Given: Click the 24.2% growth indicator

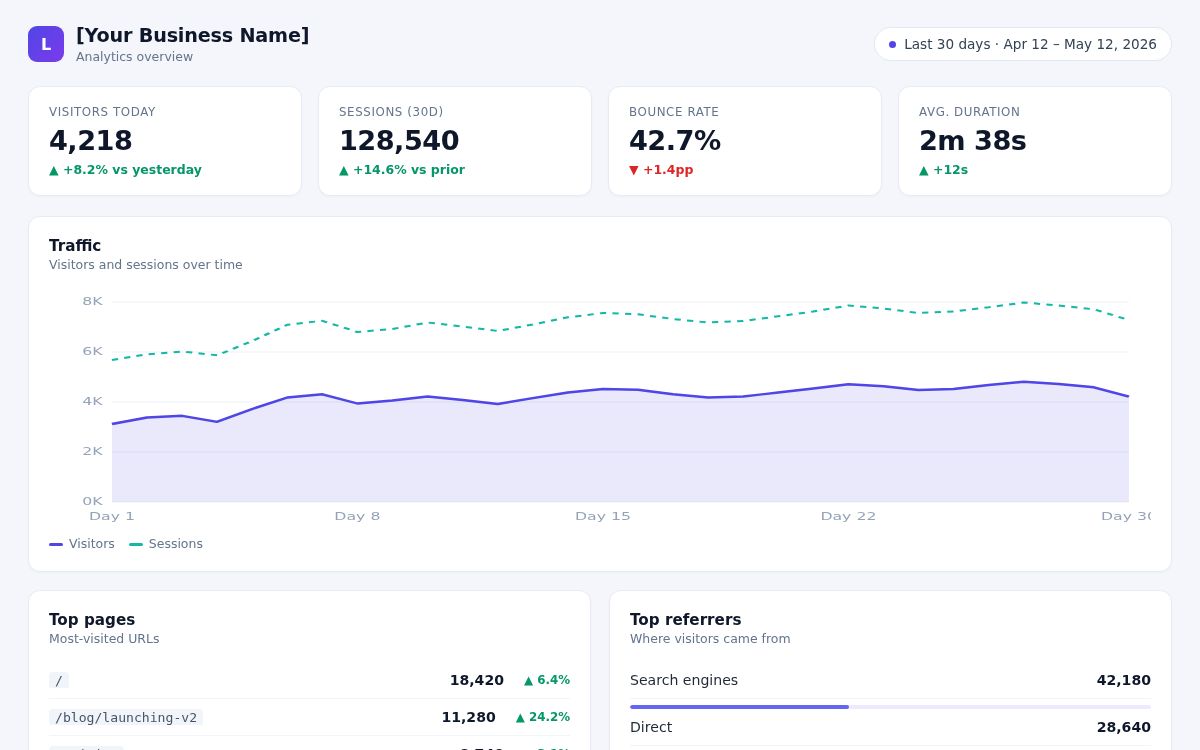Looking at the screenshot, I should tap(543, 717).
